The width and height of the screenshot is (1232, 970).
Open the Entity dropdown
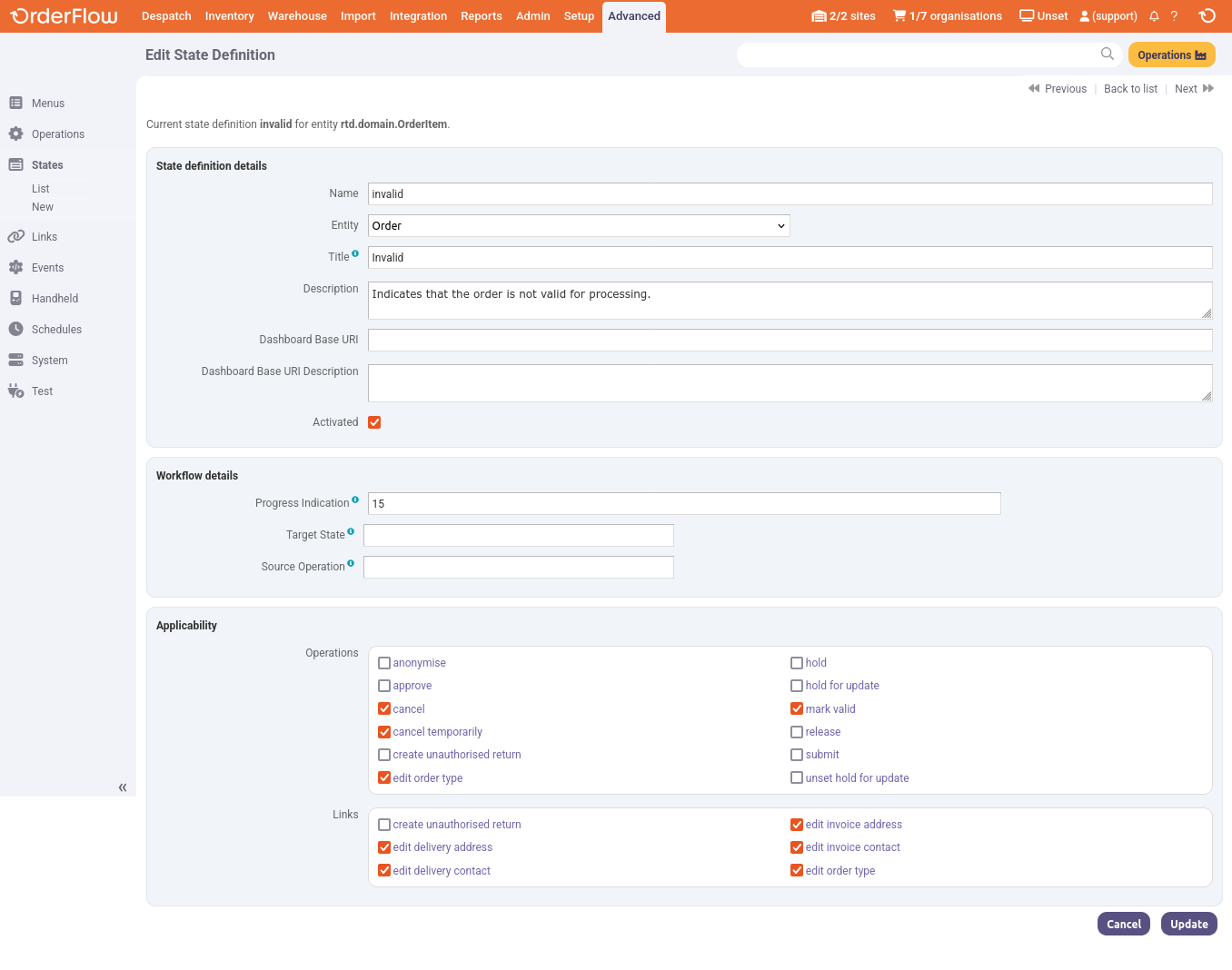tap(579, 226)
